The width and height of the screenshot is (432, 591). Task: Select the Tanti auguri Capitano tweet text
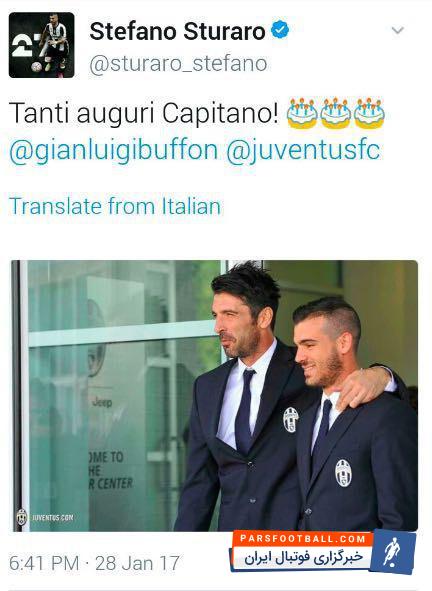click(144, 113)
